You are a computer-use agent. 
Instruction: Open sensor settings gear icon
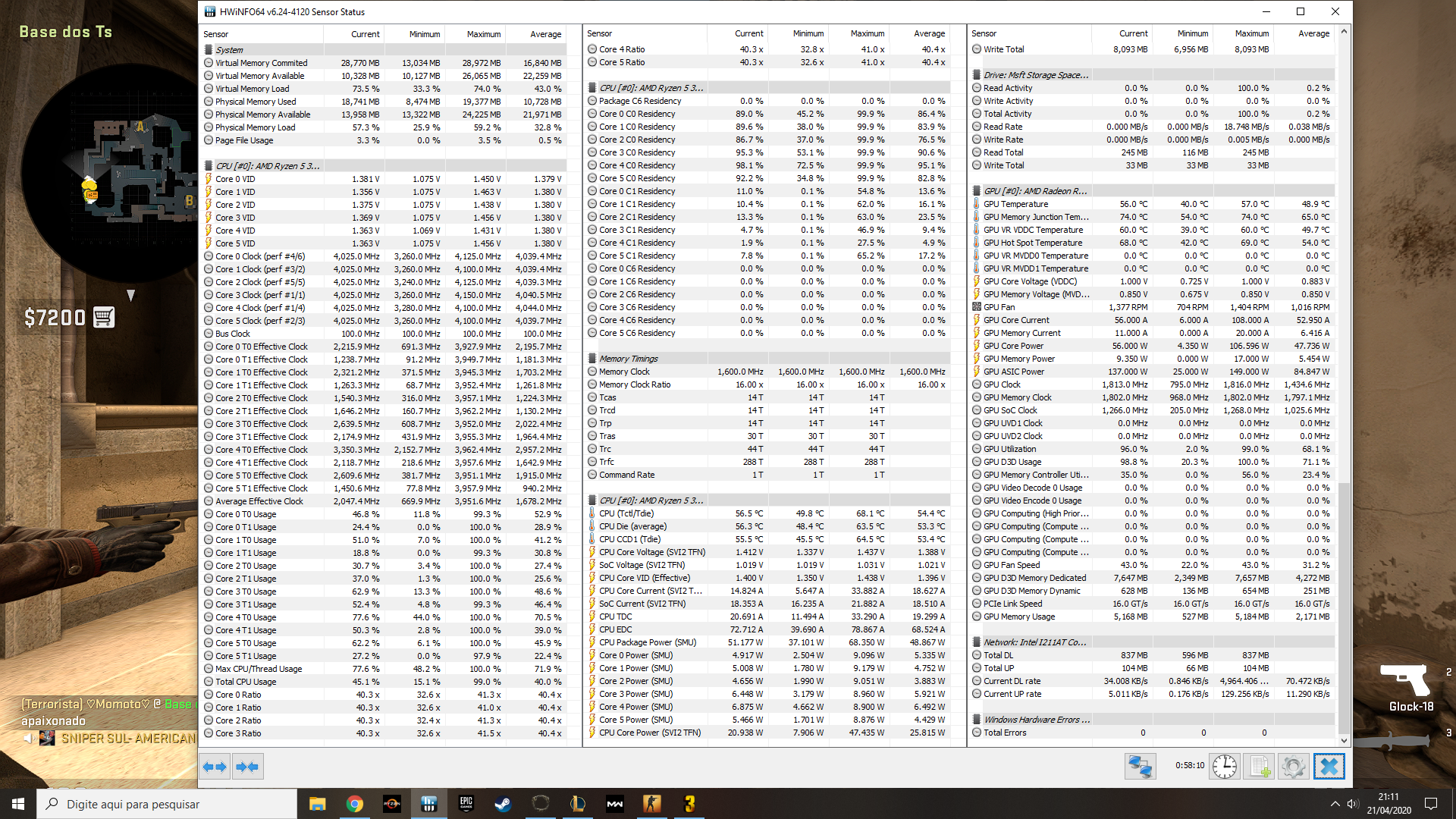(x=1294, y=767)
